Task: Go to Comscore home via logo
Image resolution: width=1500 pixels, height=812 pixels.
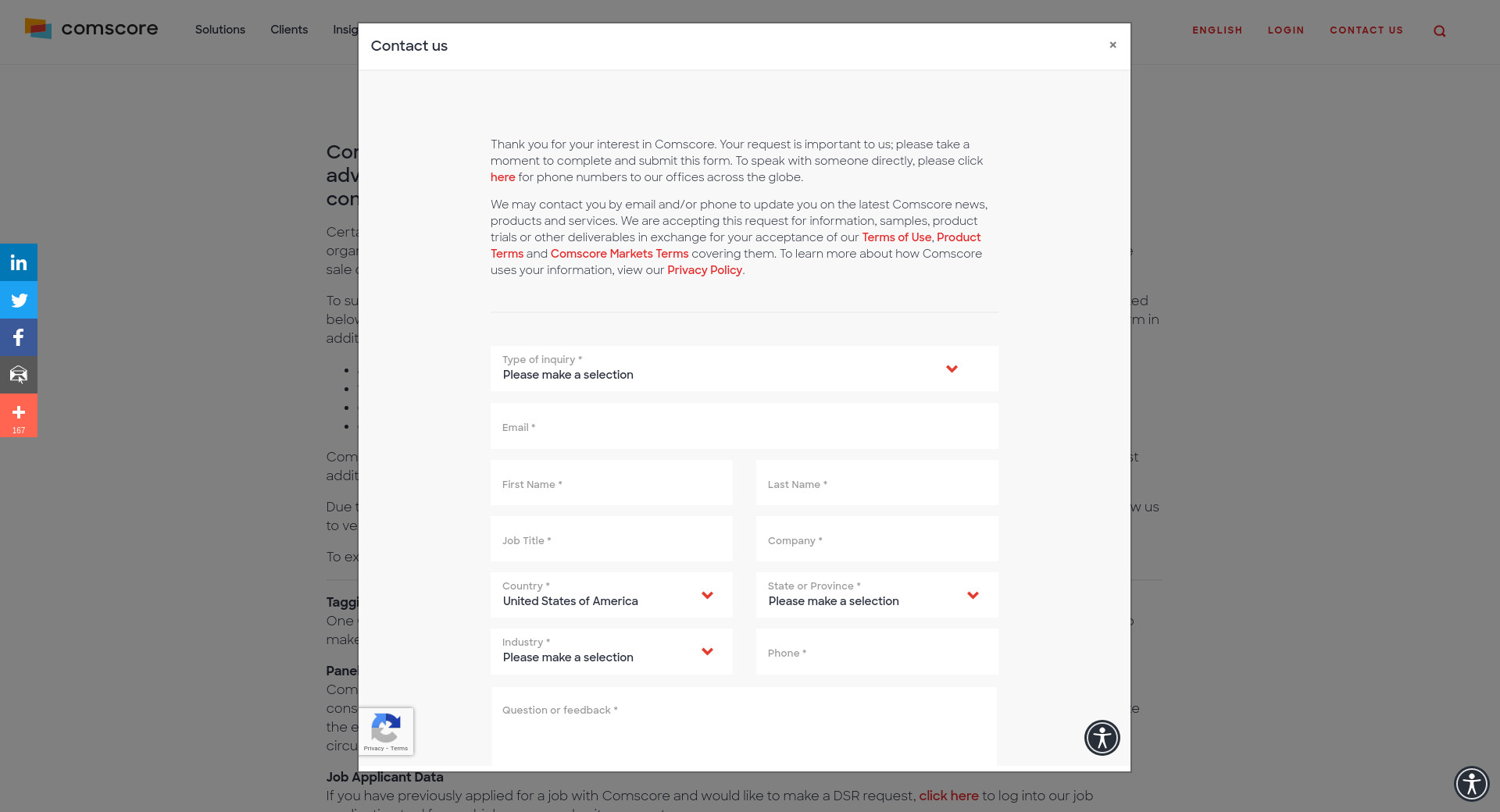Action: click(91, 29)
